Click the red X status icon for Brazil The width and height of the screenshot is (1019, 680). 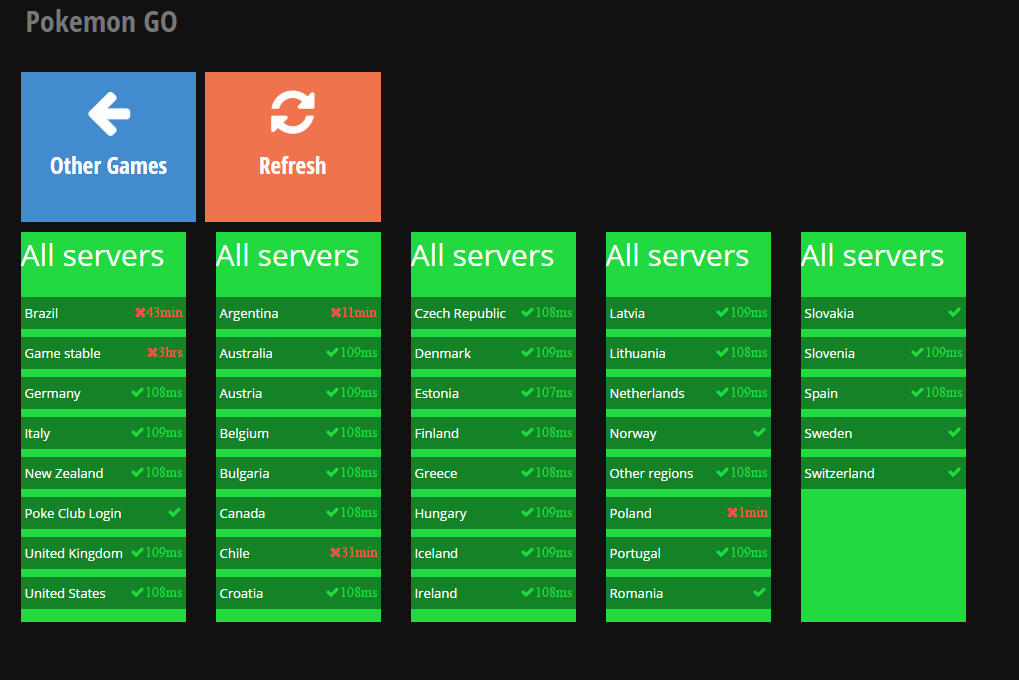pyautogui.click(x=140, y=313)
